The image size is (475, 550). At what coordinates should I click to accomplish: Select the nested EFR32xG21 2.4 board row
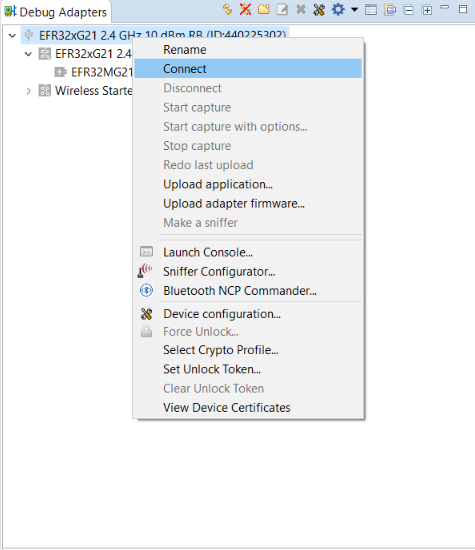(x=85, y=54)
